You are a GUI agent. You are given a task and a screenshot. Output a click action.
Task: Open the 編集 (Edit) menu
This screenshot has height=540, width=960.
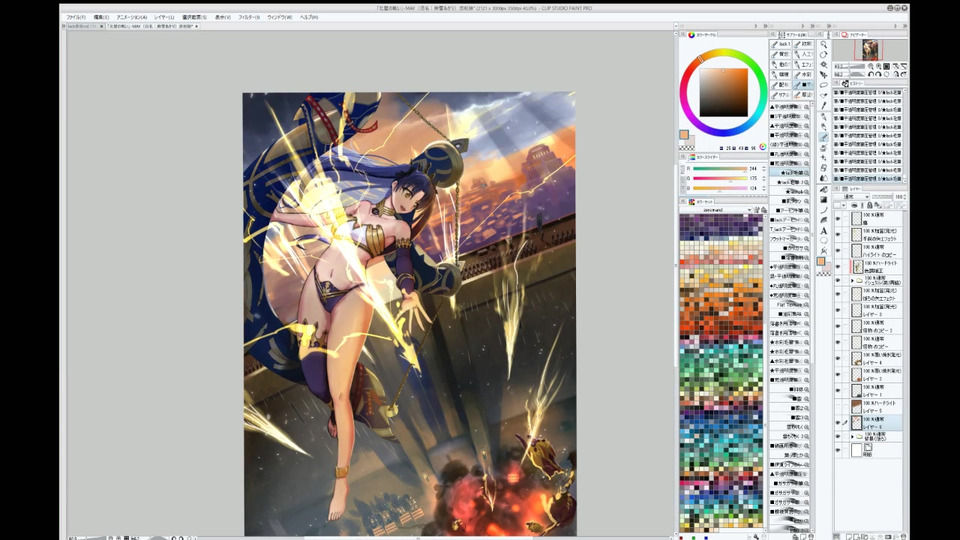tap(101, 17)
